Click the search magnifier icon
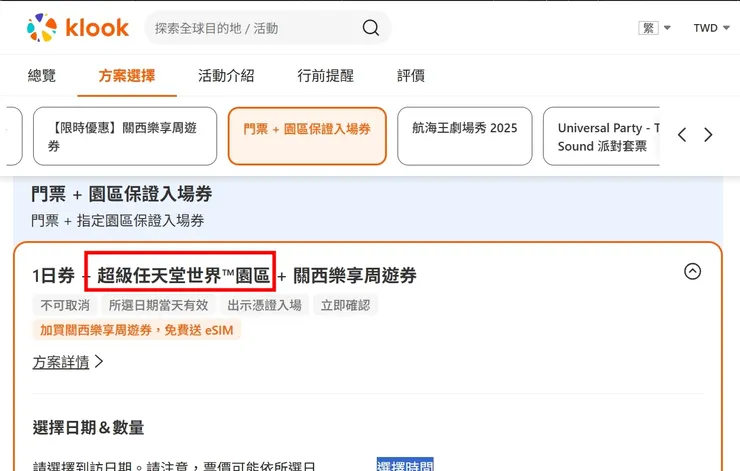The height and width of the screenshot is (471, 740). [370, 28]
